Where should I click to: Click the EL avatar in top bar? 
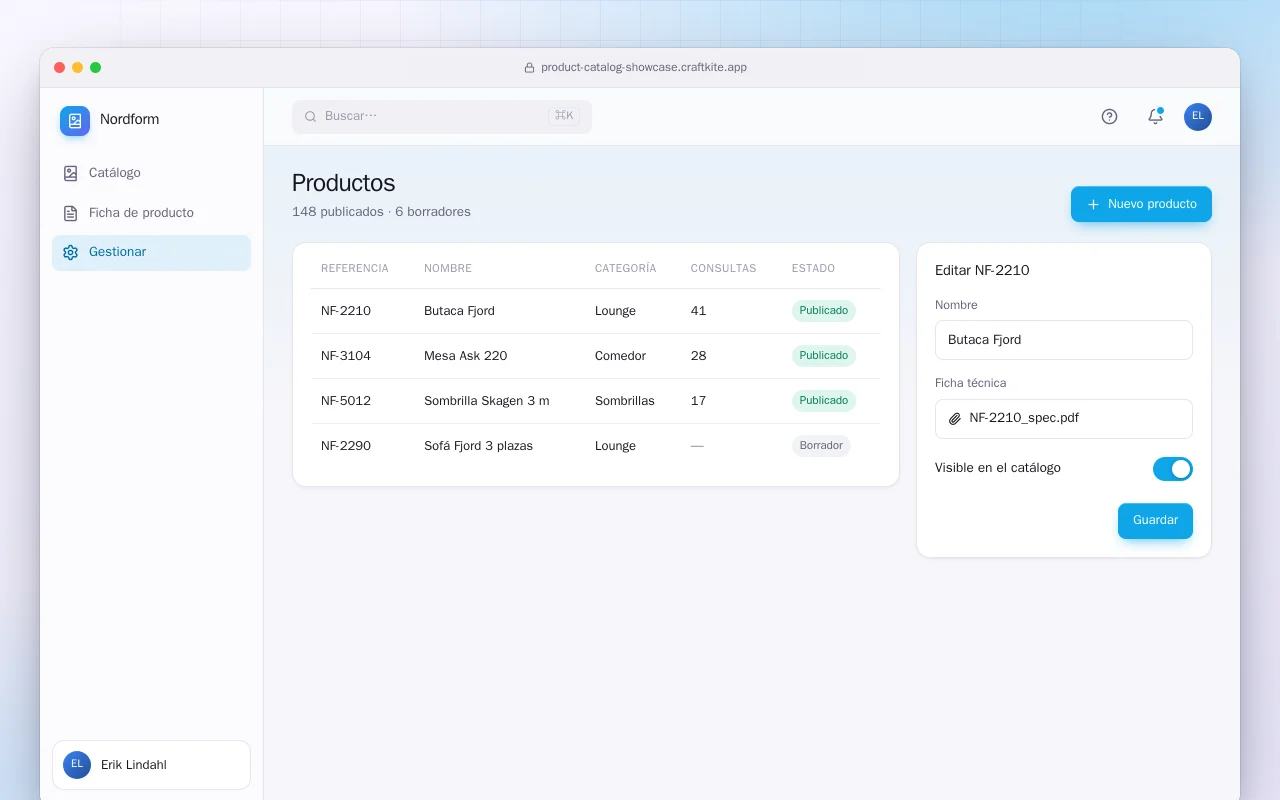tap(1198, 117)
